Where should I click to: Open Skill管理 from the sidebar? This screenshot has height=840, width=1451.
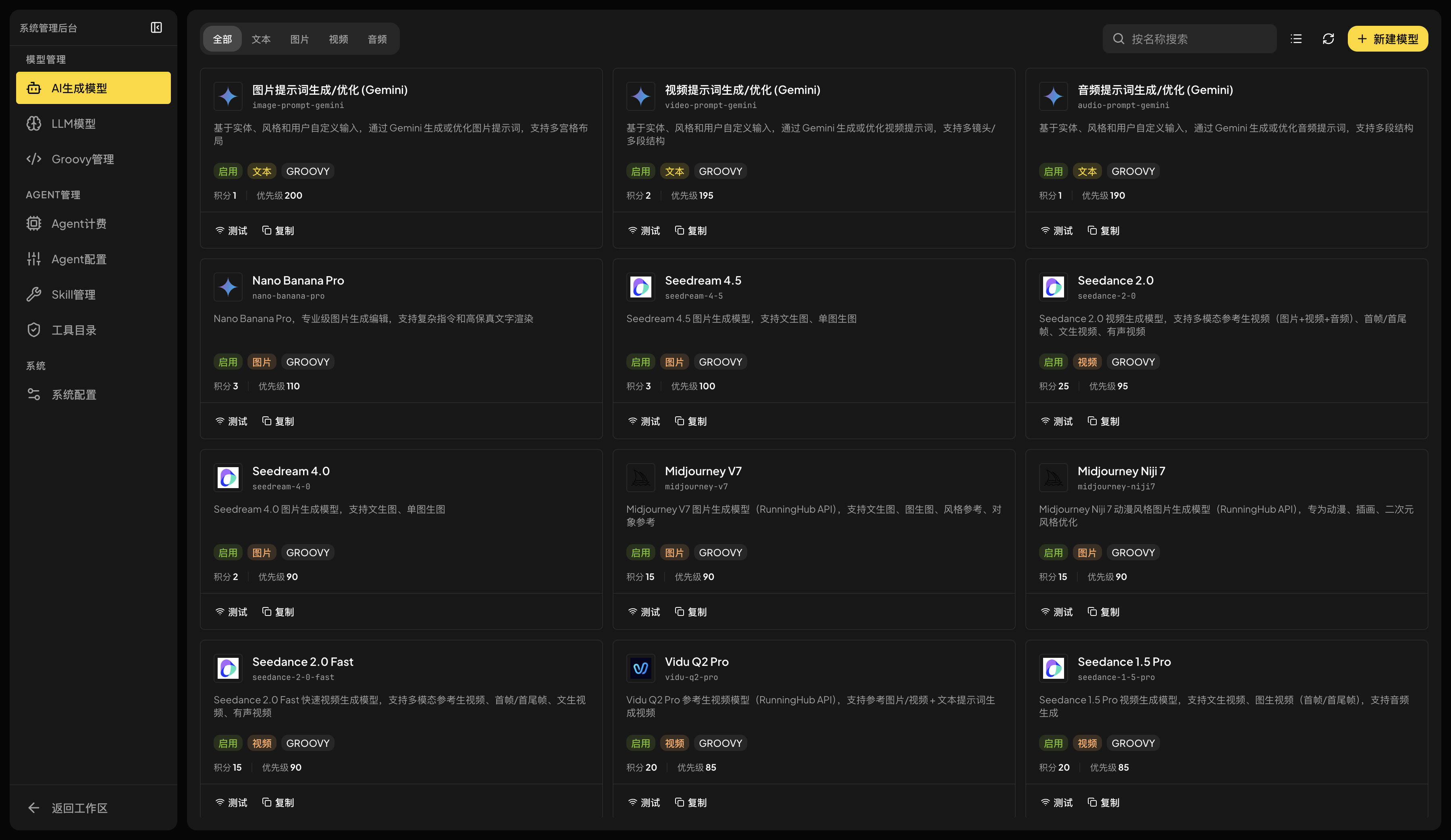tap(93, 294)
